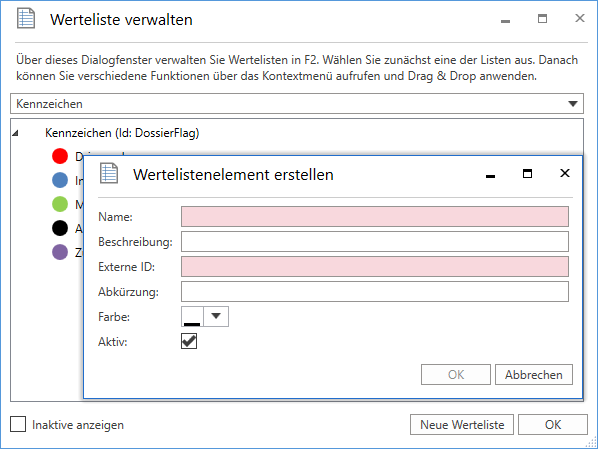Click the Abkürzung input field
Viewport: 598px width, 449px height.
[x=375, y=291]
